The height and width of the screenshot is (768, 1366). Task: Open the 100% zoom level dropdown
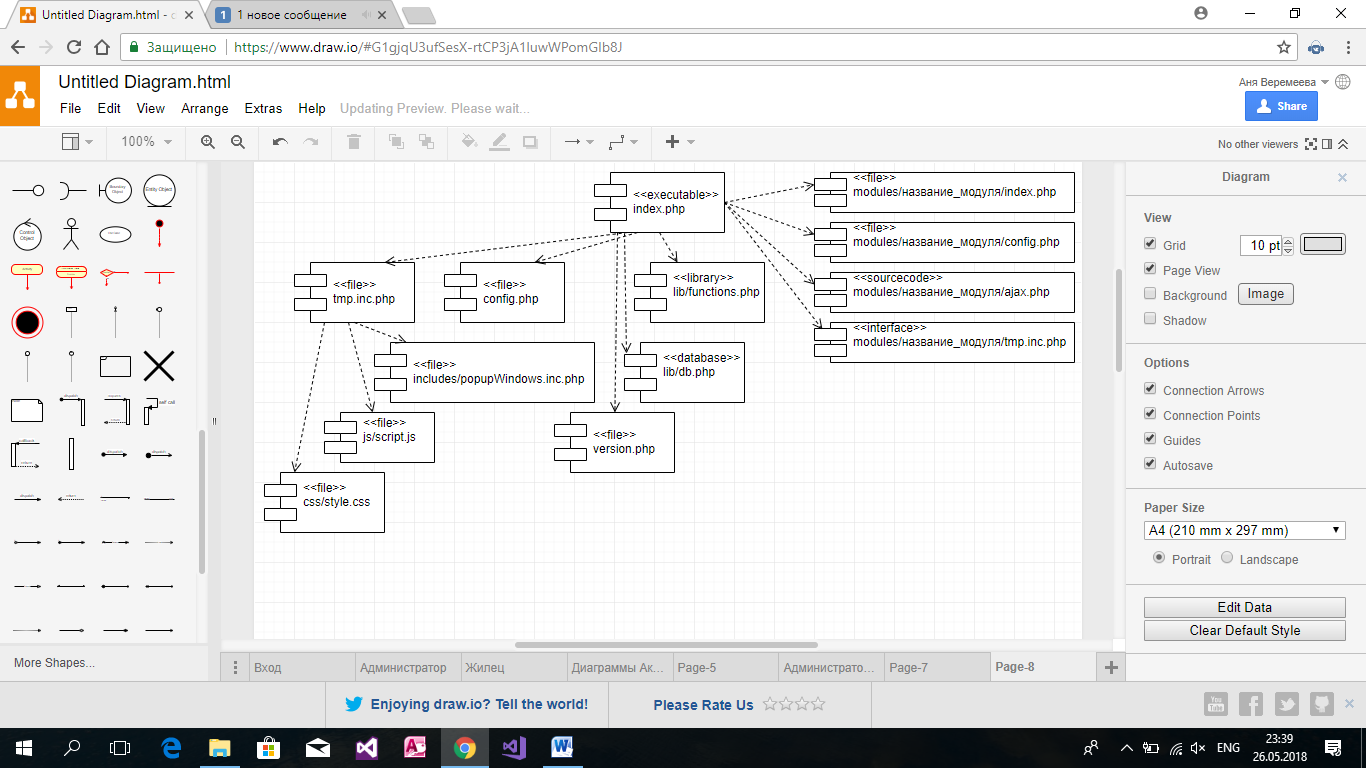point(146,142)
